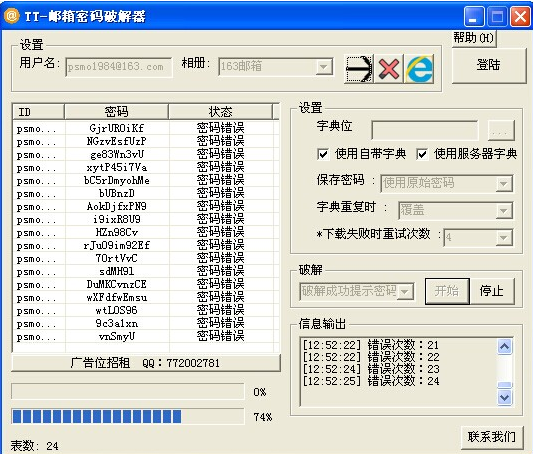Viewport: 533px width, 454px height.
Task: Click the 联系我们 button
Action: (492, 437)
